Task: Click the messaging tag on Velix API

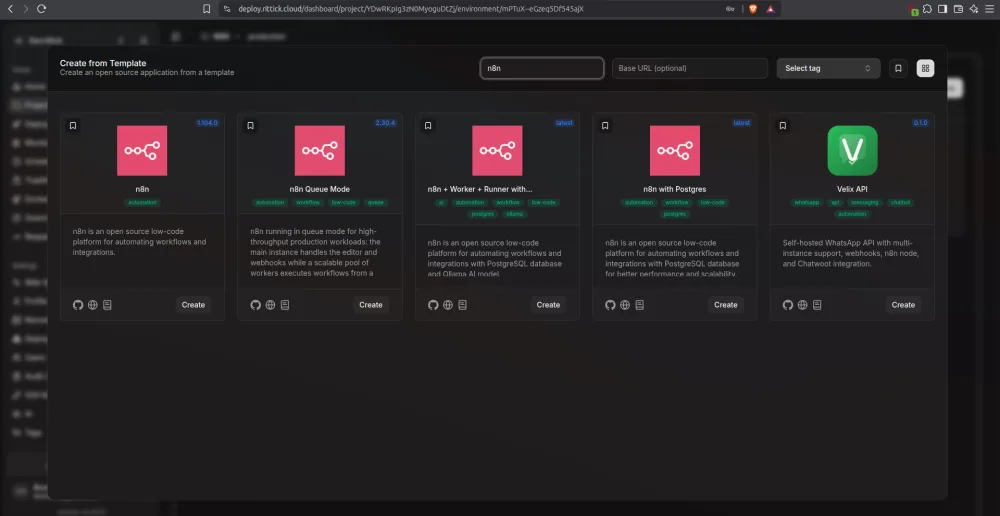Action: click(x=867, y=202)
